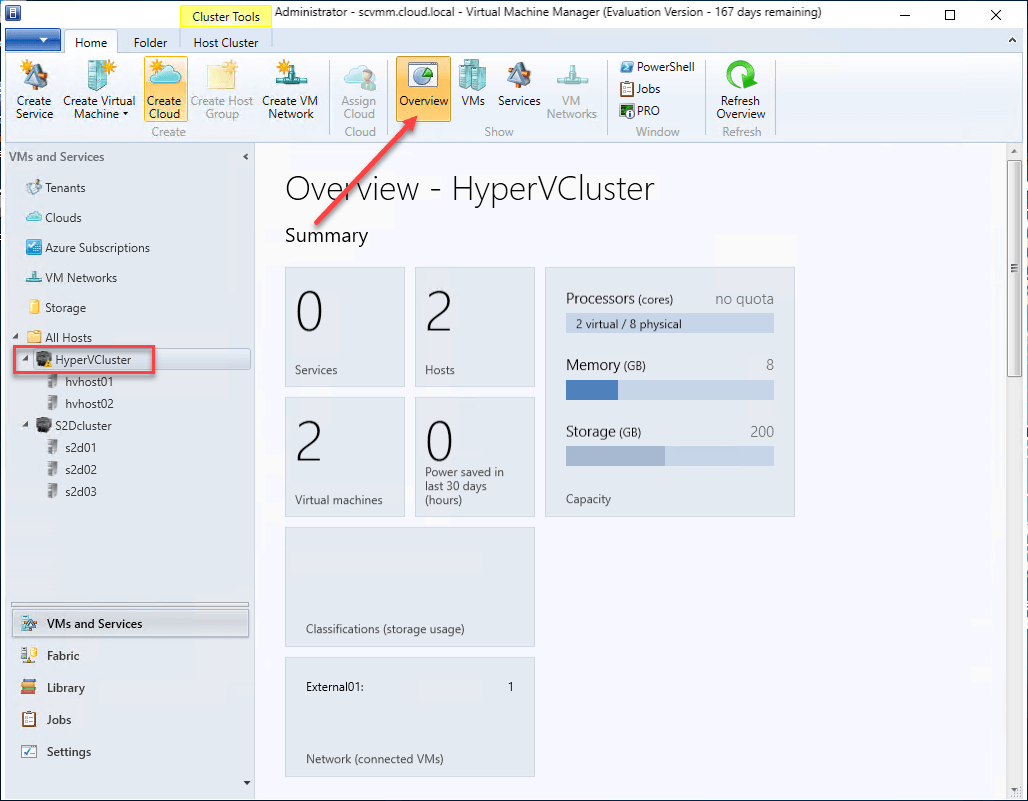Show the Services view
Image resolution: width=1028 pixels, height=801 pixels.
519,84
